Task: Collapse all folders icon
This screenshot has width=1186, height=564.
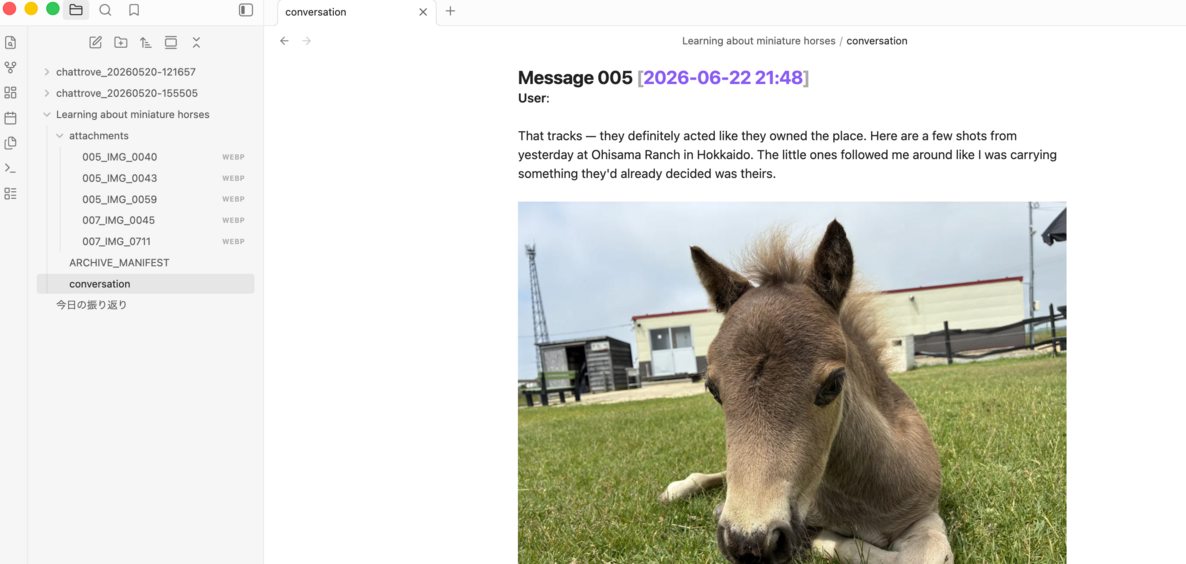Action: [196, 42]
